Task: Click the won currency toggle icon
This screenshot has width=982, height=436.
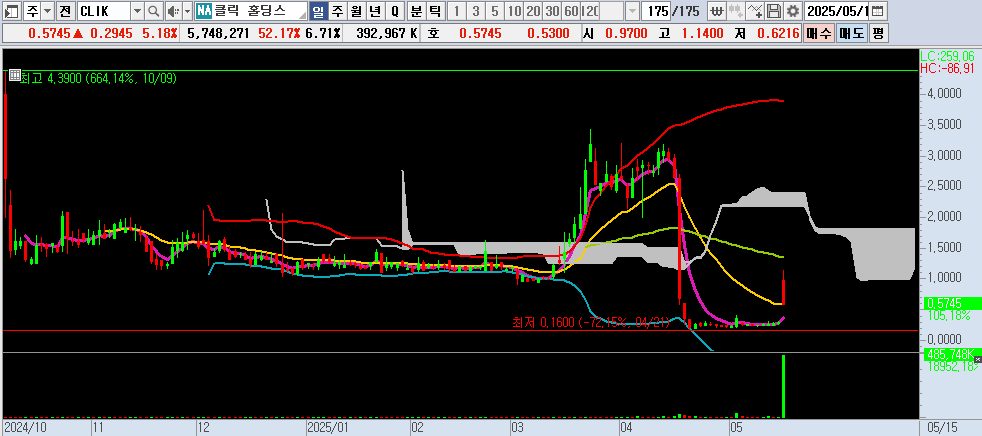Action: click(716, 11)
